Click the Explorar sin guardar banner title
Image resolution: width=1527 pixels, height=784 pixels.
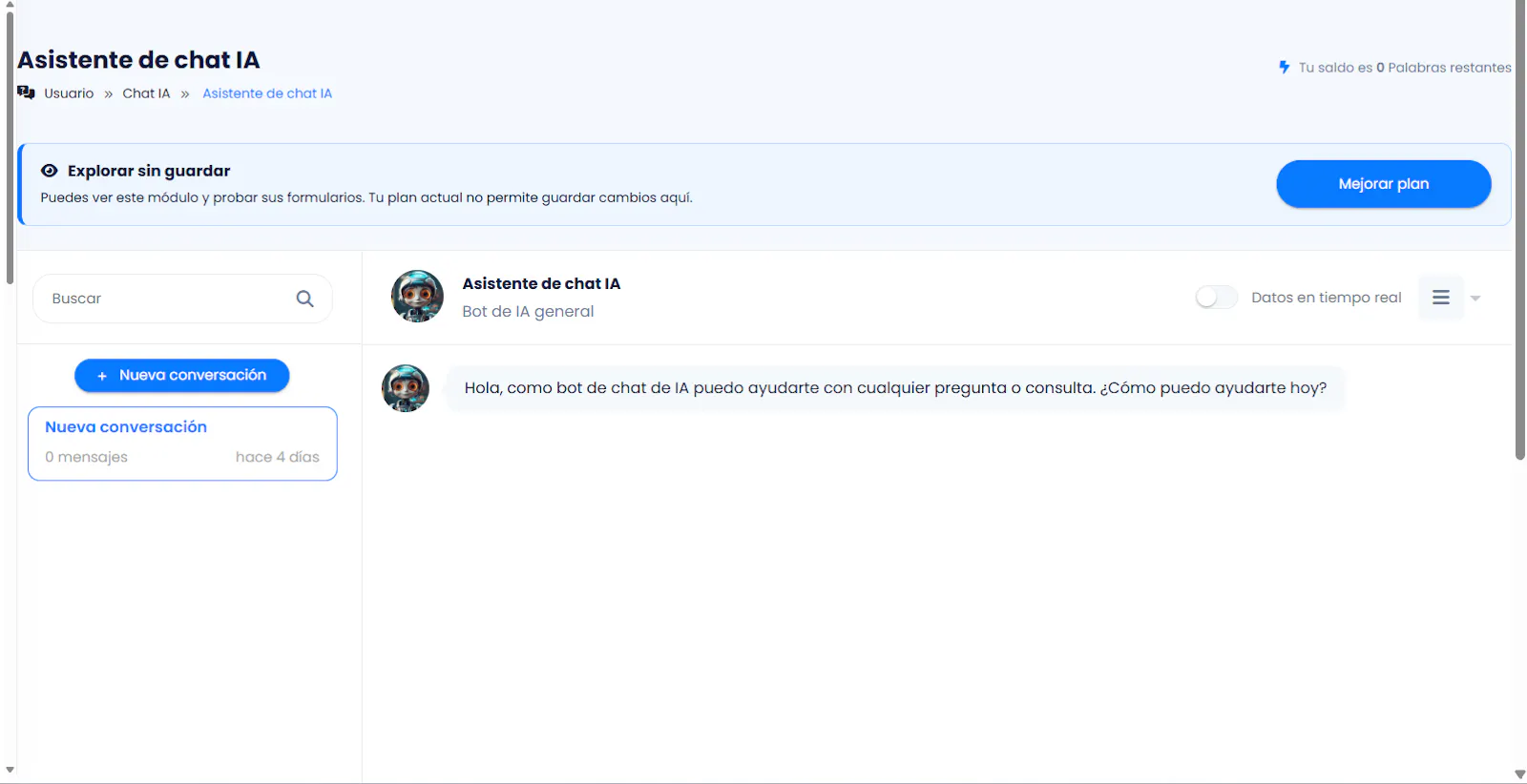149,171
